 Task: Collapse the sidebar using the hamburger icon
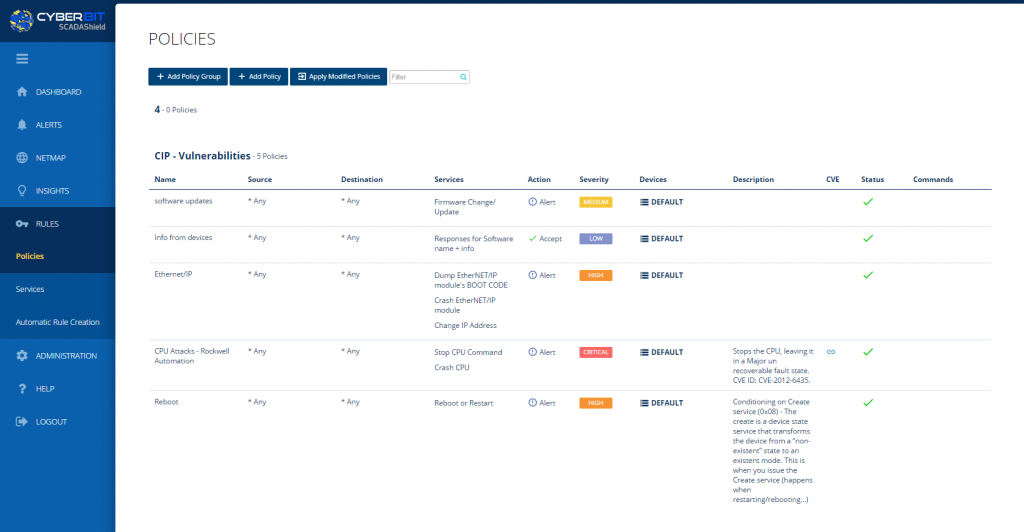pos(21,59)
